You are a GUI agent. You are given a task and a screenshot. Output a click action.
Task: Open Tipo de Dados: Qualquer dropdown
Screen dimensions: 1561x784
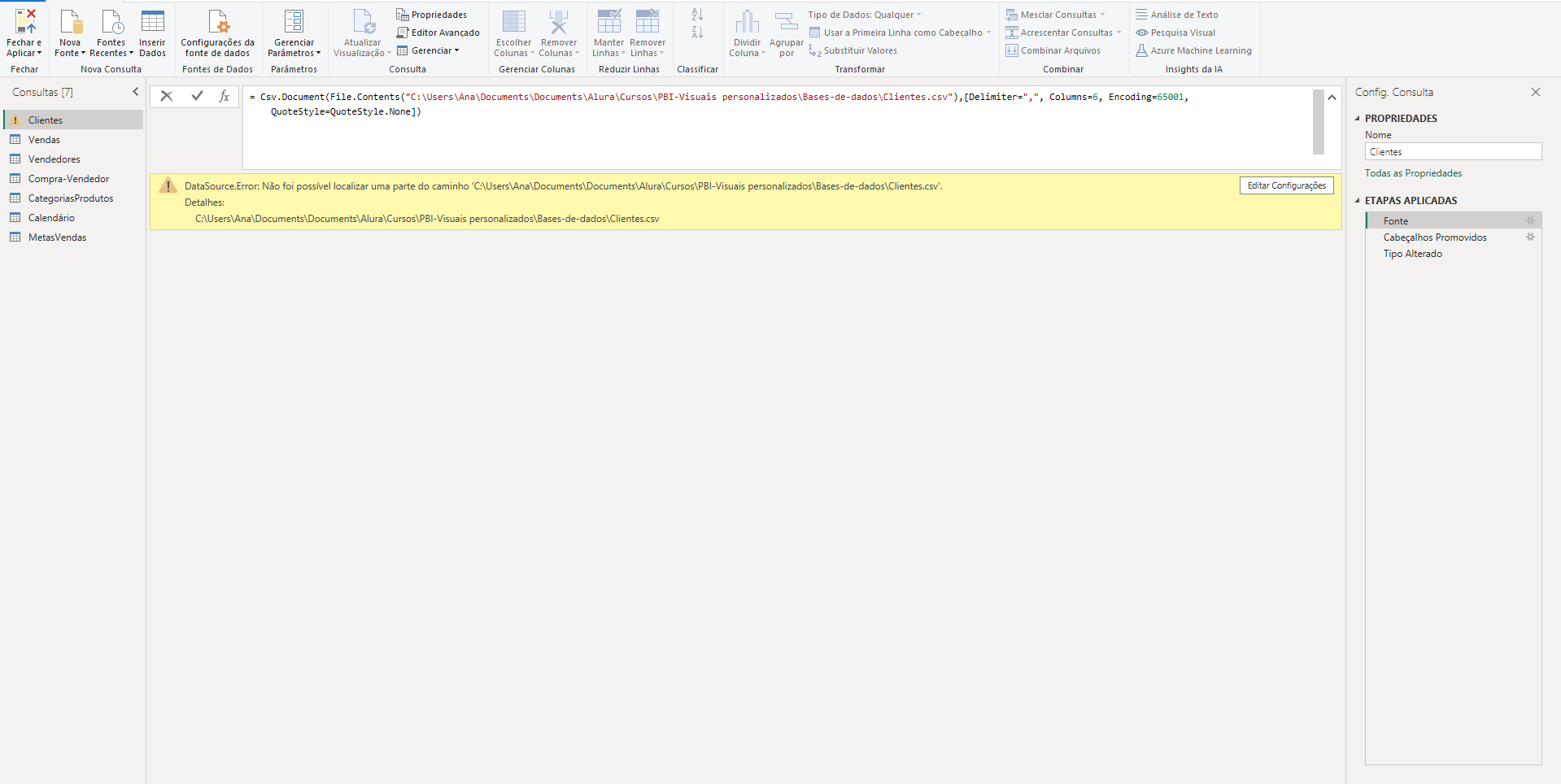tap(865, 15)
